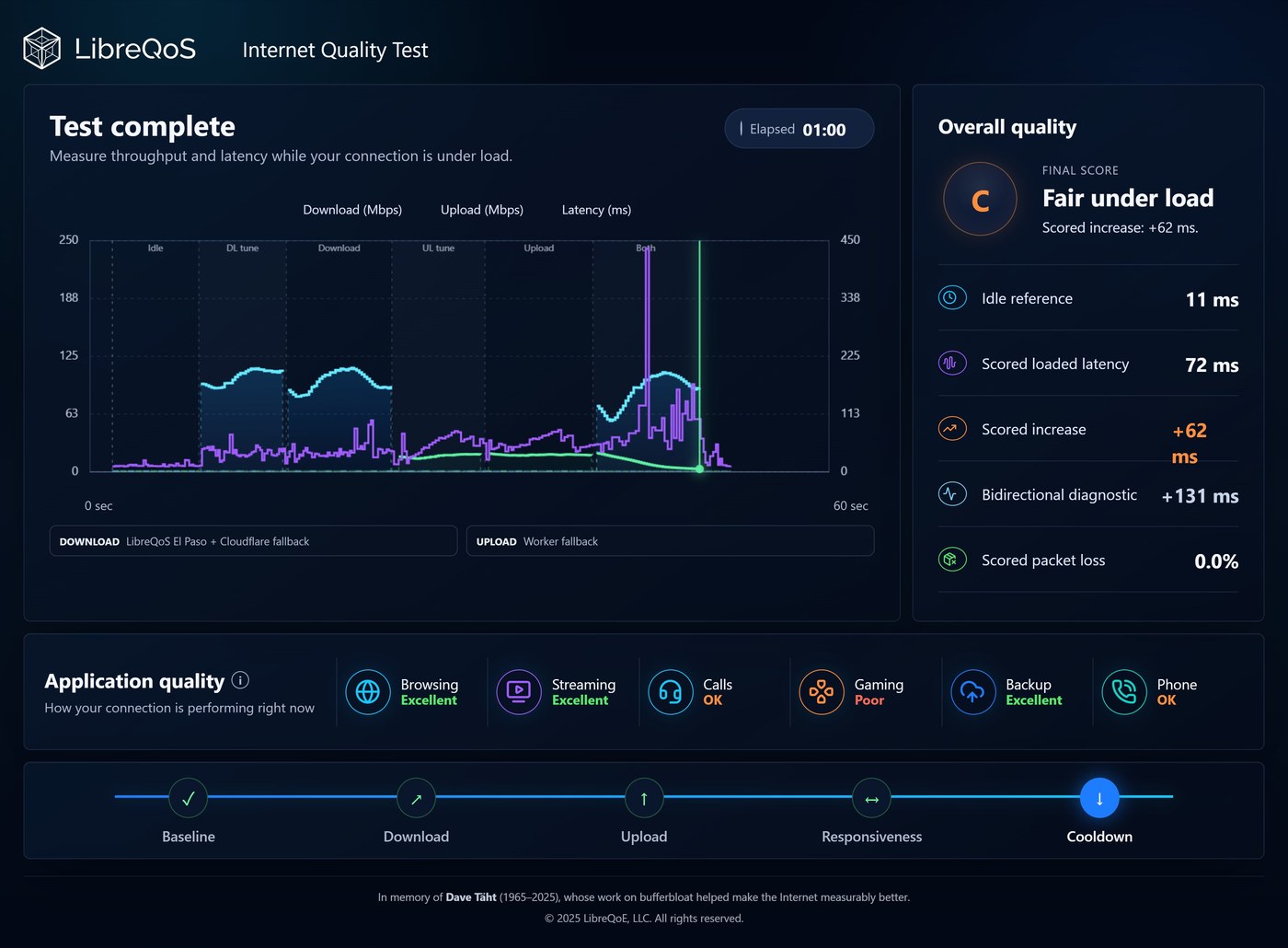Click the Backup 'Excellent' rating
The image size is (1288, 948).
coord(1034,700)
